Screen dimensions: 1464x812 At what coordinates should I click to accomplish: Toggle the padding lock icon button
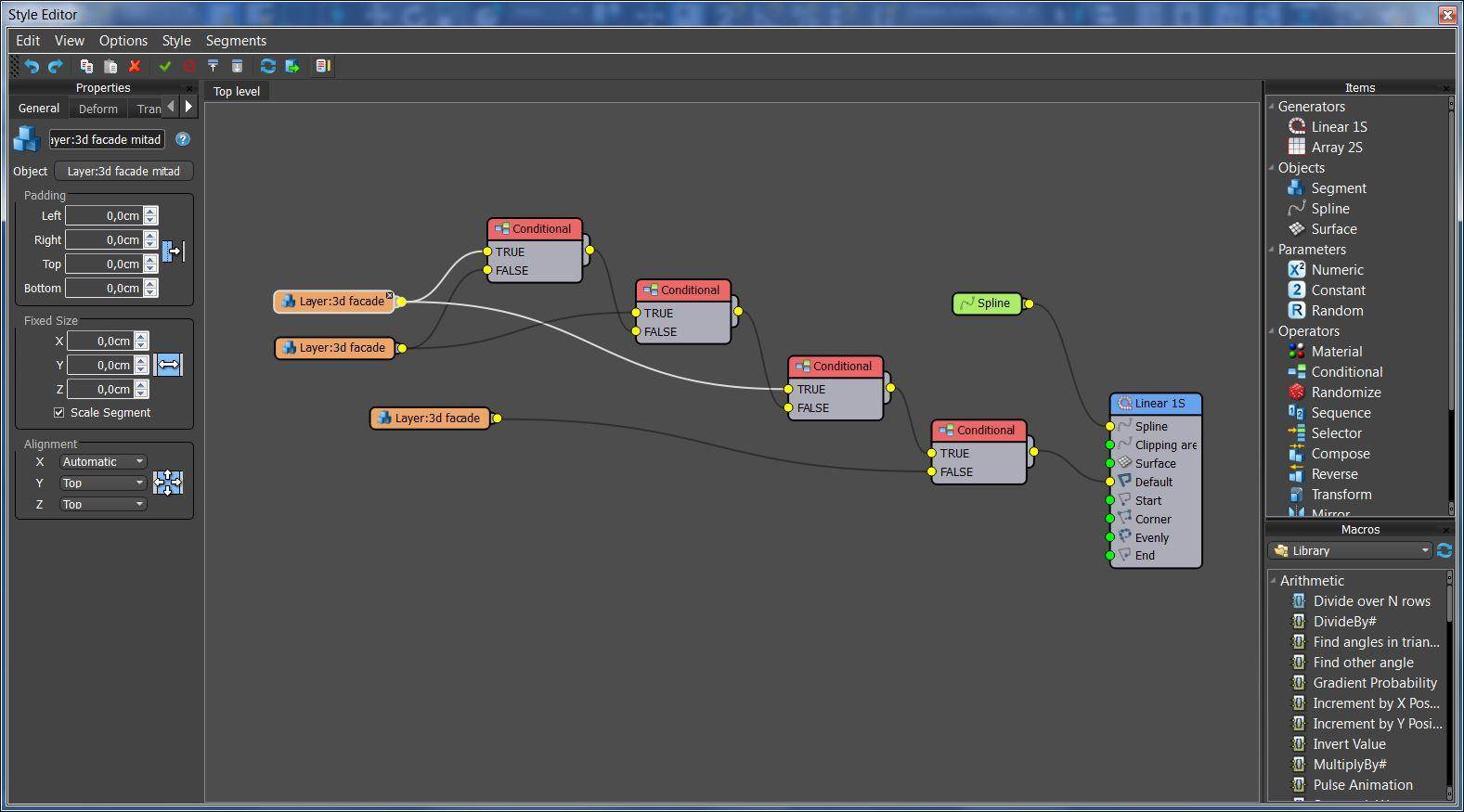coord(174,251)
